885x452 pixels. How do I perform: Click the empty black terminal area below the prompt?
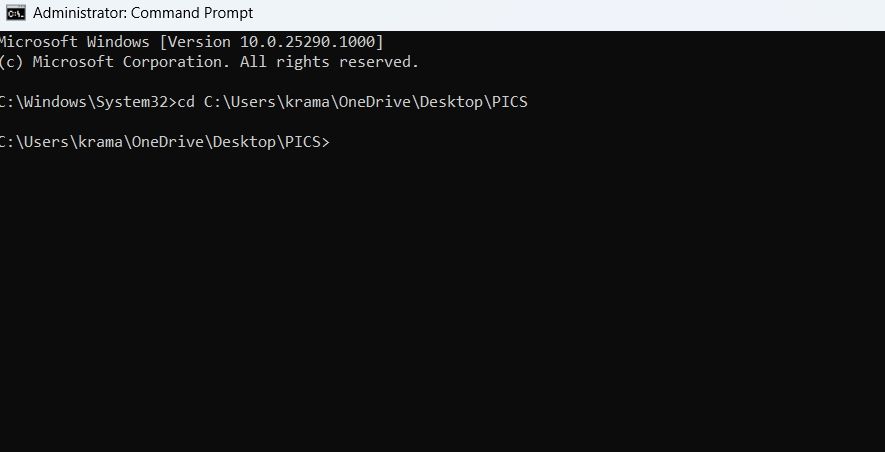coord(440,300)
